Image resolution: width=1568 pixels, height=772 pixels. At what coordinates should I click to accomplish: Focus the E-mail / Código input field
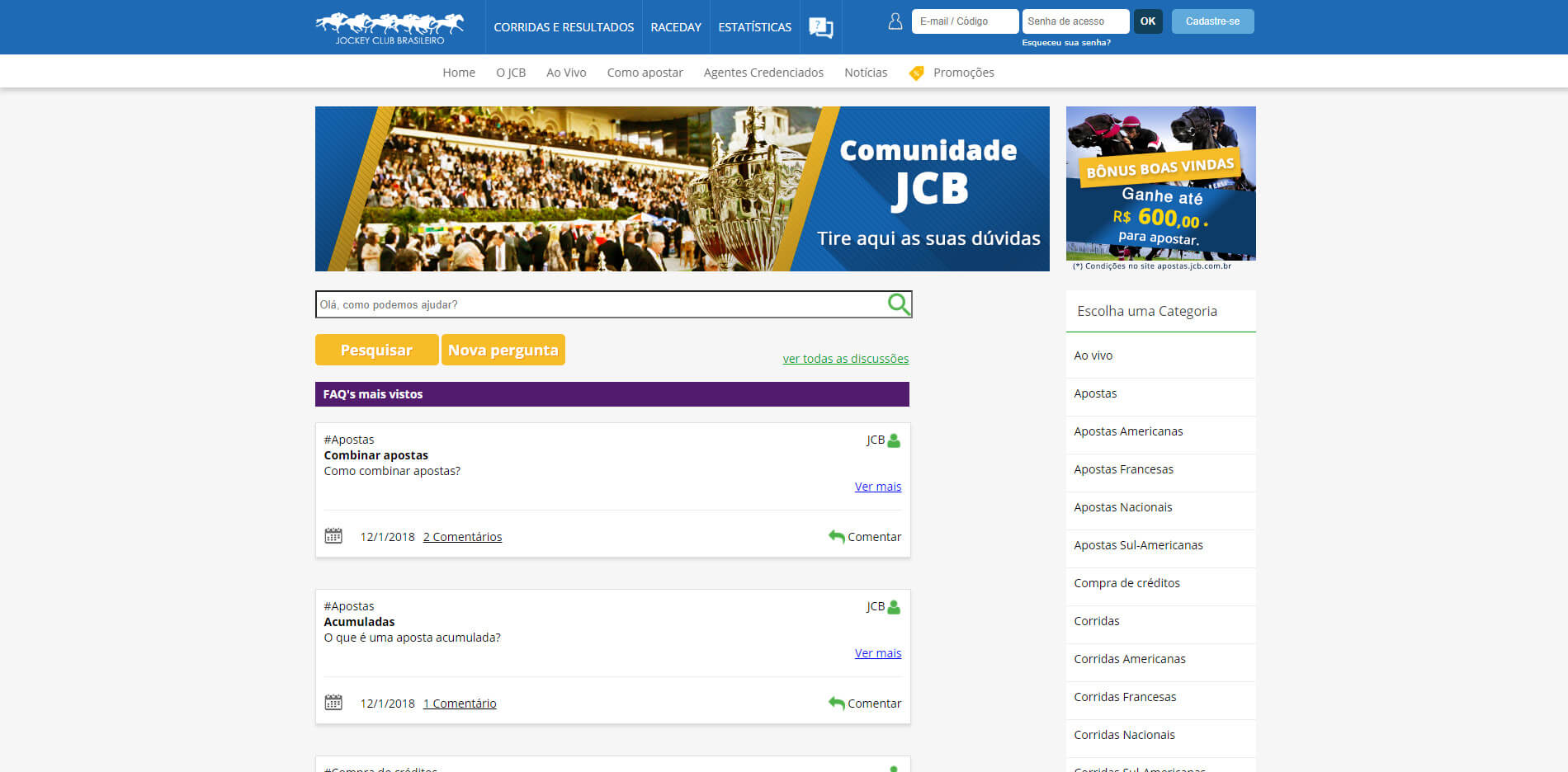click(965, 21)
